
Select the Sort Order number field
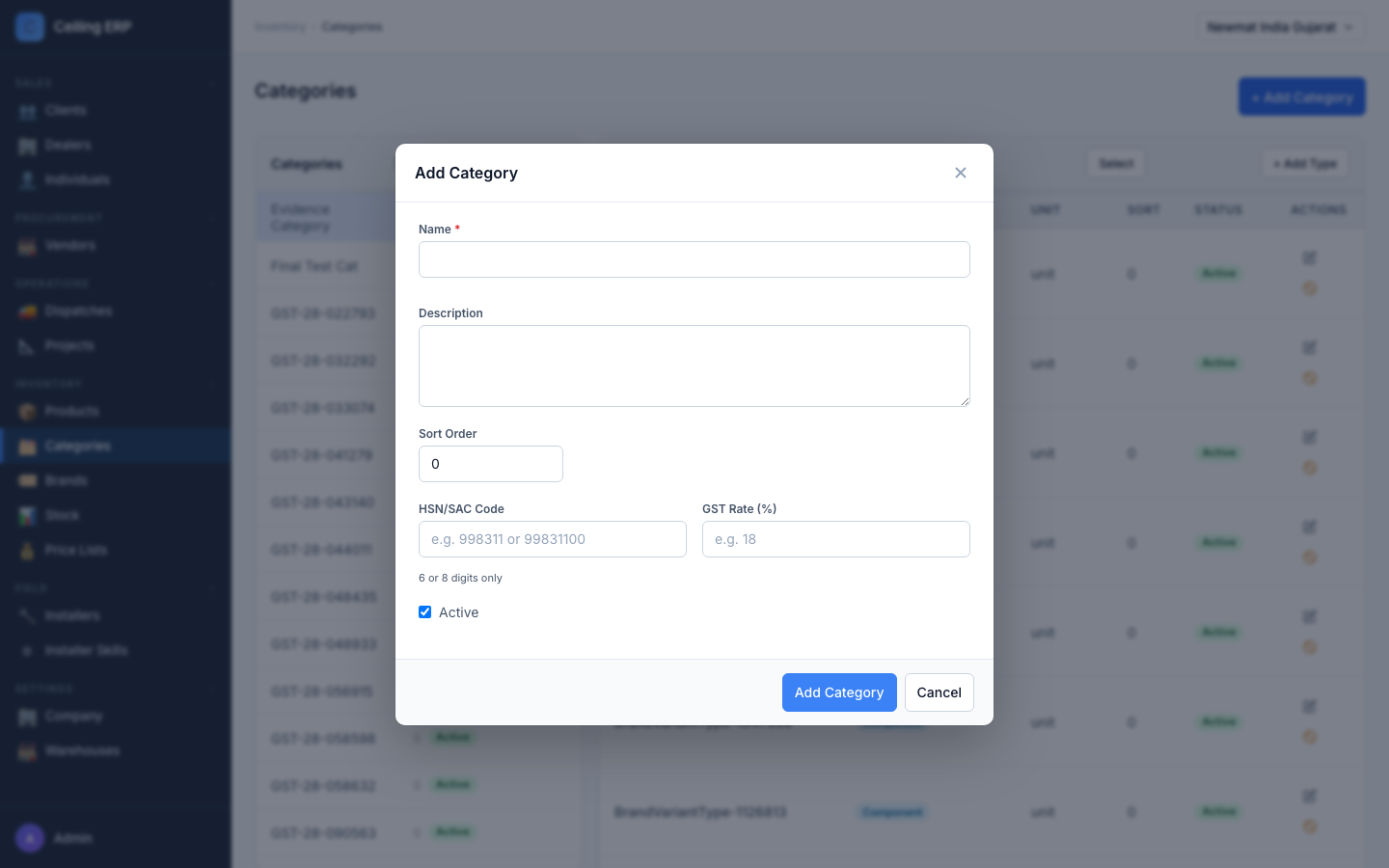491,464
